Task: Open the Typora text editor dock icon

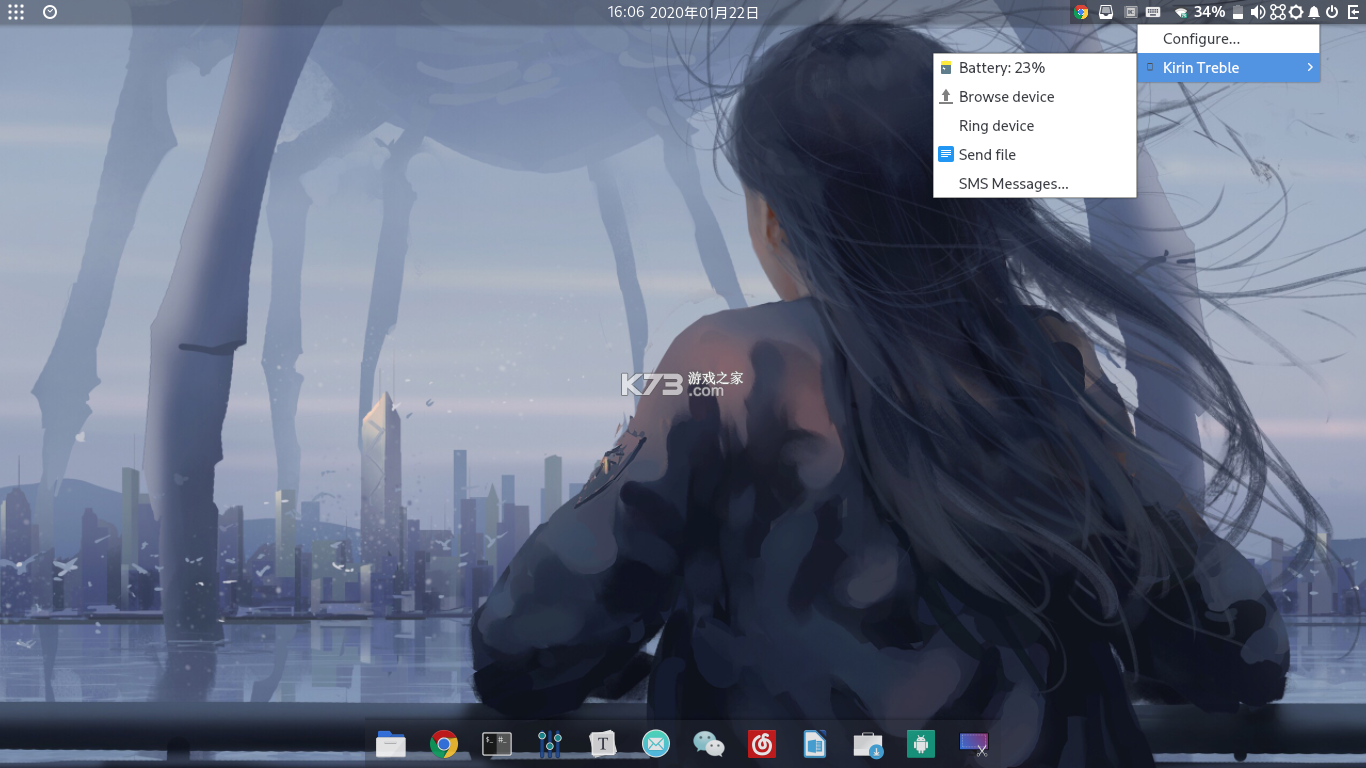Action: pyautogui.click(x=602, y=744)
